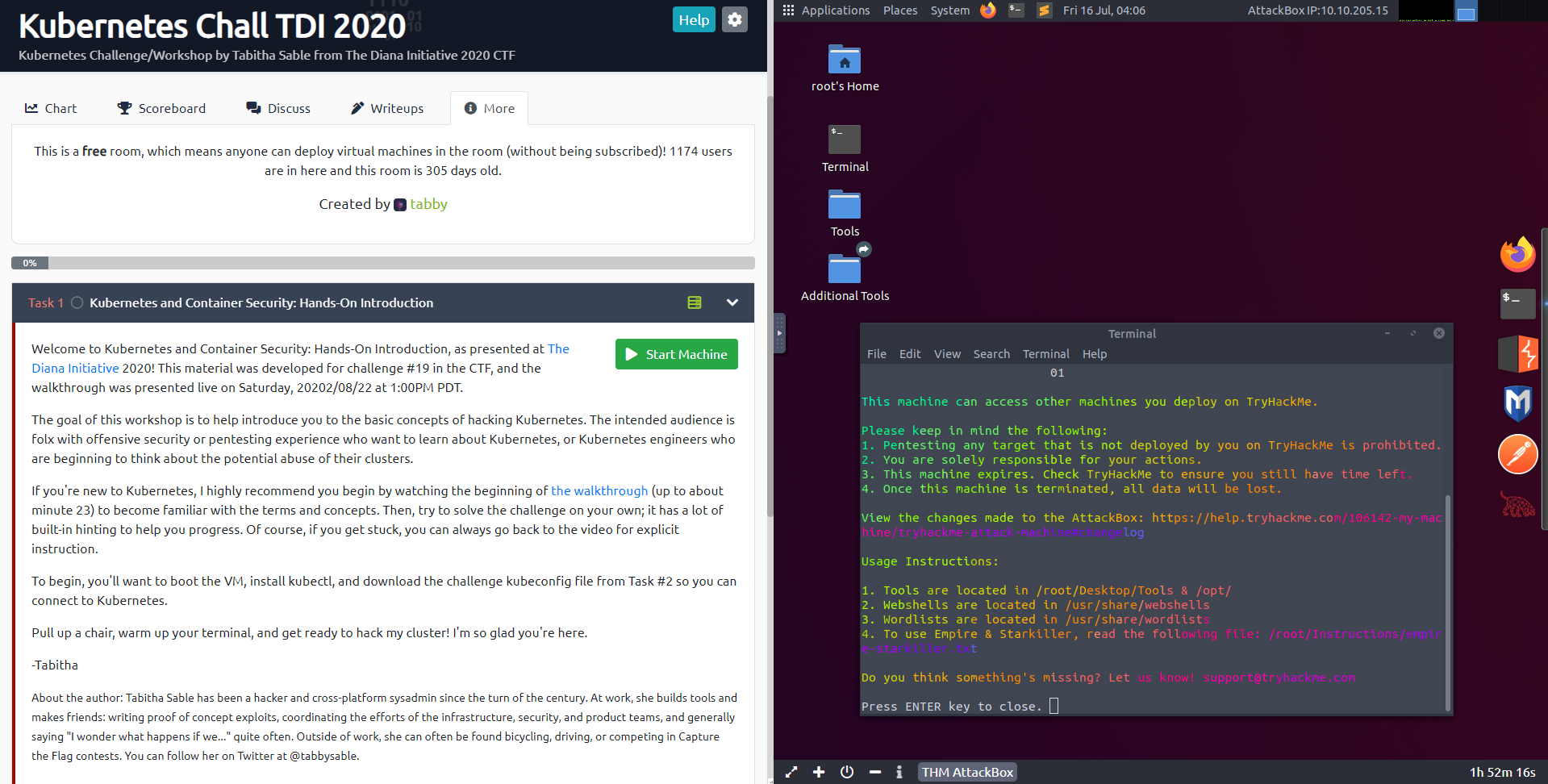
Task: Click the green list icon in Task 1 header
Action: point(695,302)
